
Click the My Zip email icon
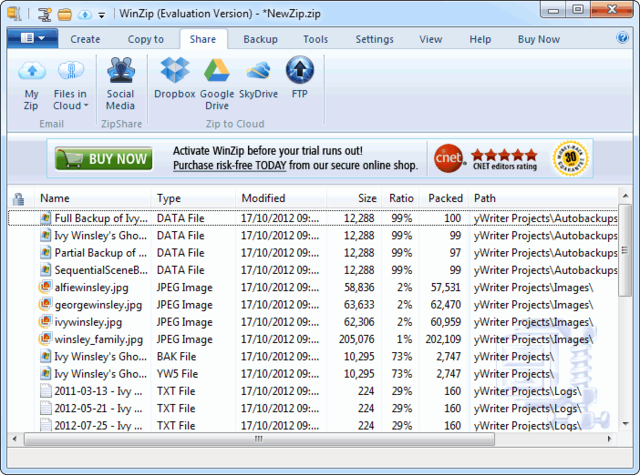[x=31, y=84]
